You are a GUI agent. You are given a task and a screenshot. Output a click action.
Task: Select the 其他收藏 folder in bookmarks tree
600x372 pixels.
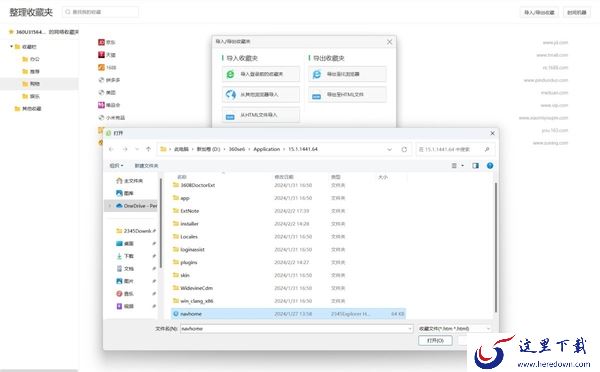point(28,109)
